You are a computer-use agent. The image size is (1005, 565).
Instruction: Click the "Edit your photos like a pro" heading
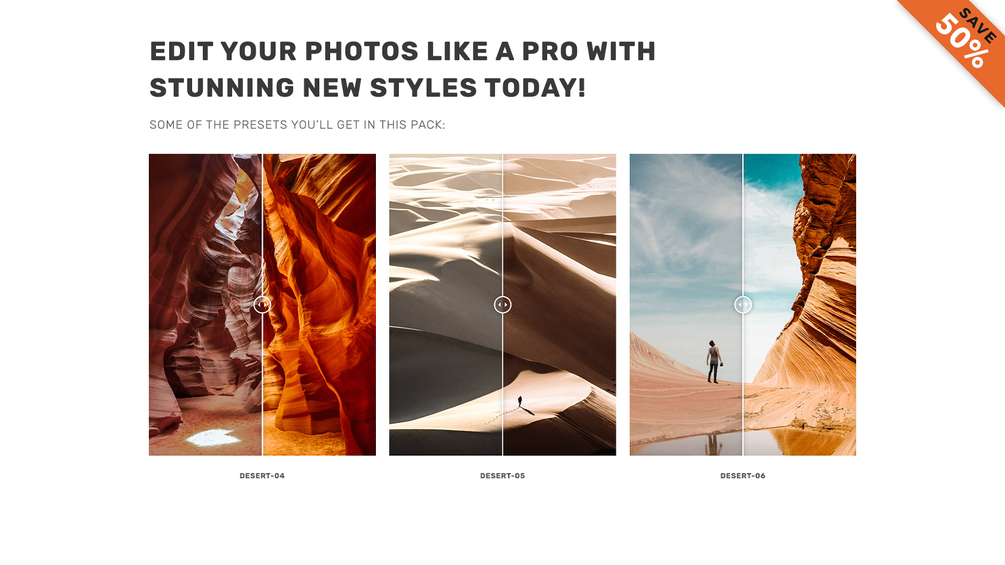(x=403, y=69)
